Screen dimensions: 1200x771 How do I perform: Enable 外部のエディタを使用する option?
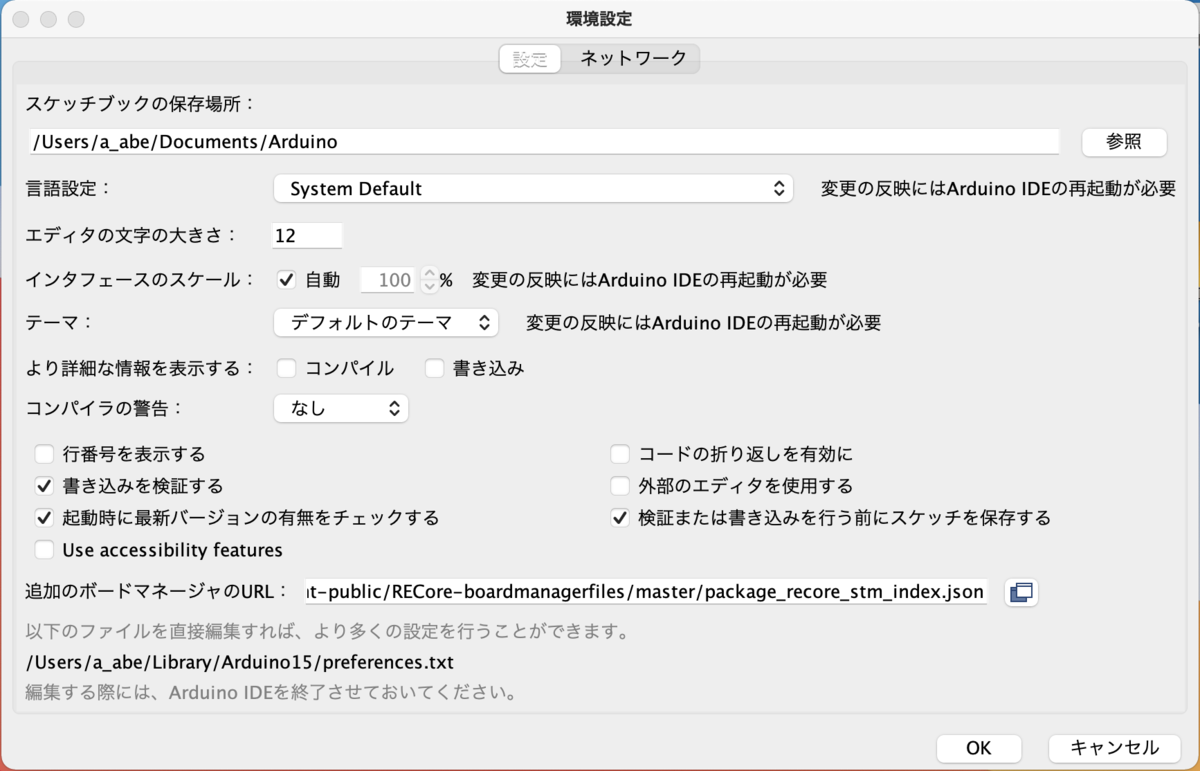pos(619,486)
